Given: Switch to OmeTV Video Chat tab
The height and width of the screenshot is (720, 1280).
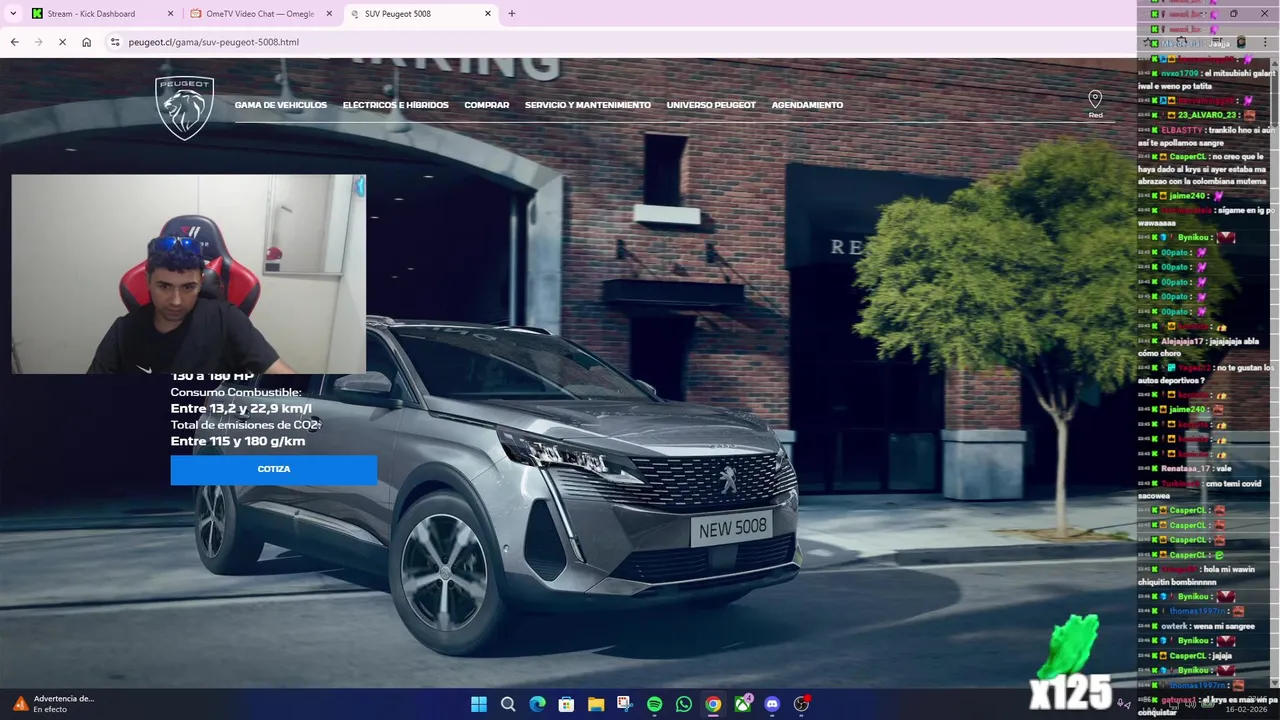Looking at the screenshot, I should 260,14.
